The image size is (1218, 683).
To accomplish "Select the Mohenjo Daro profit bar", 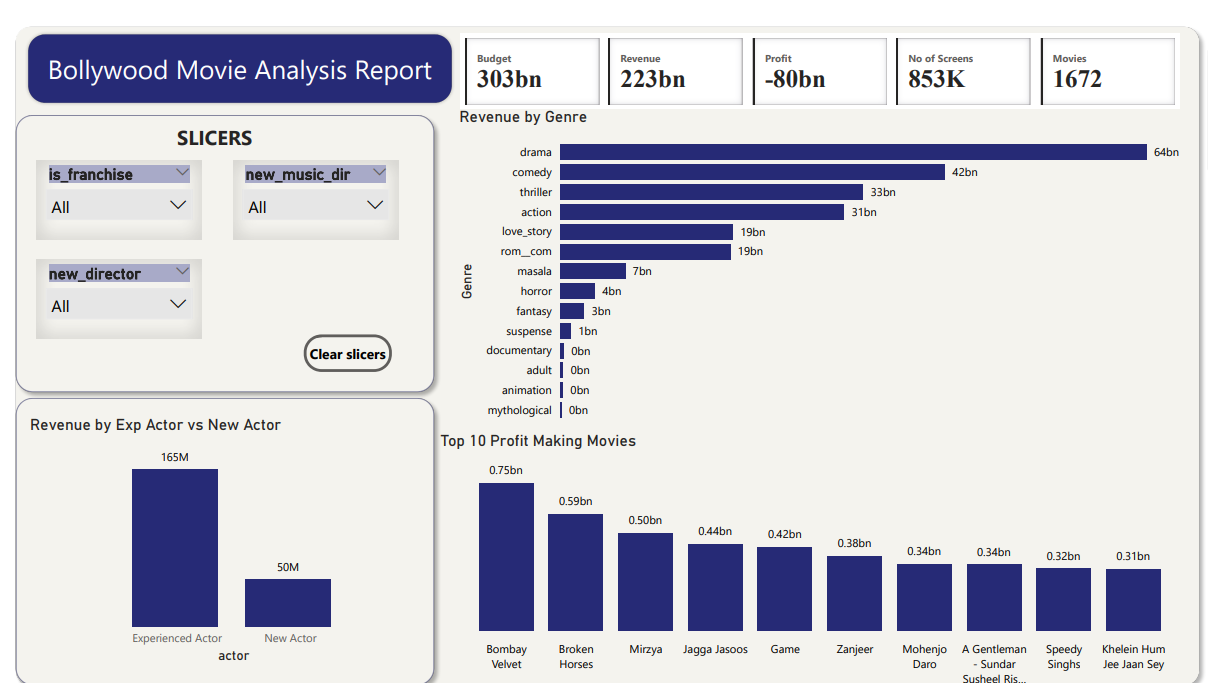I will click(924, 597).
